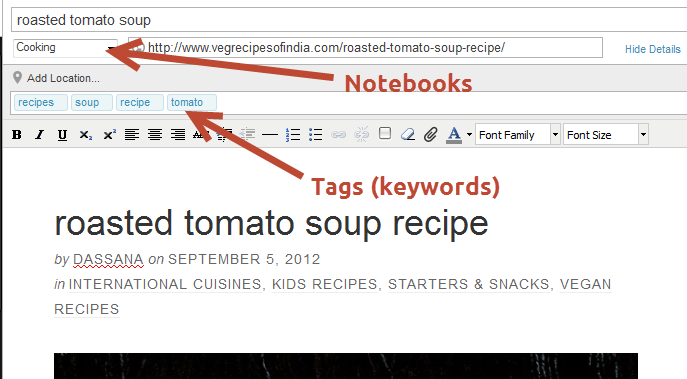
Task: Insert a checkbox to-do item
Action: [x=385, y=133]
